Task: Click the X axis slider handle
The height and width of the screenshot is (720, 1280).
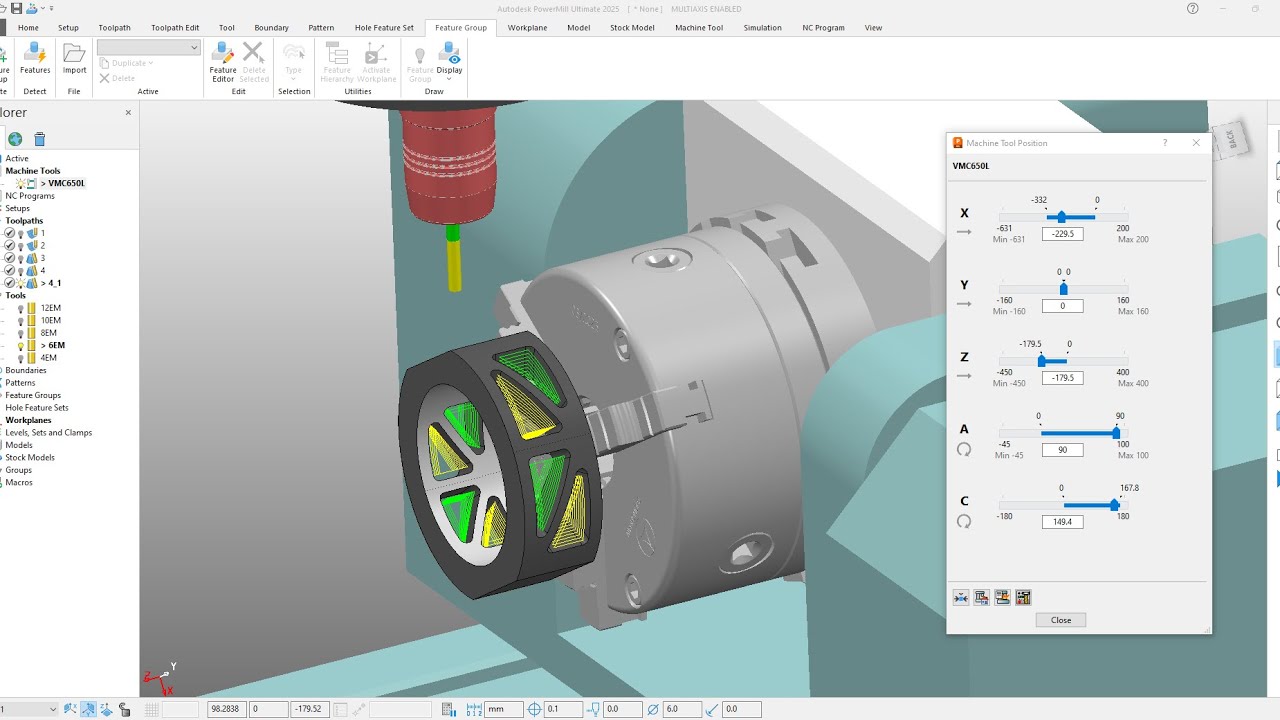Action: pyautogui.click(x=1061, y=217)
